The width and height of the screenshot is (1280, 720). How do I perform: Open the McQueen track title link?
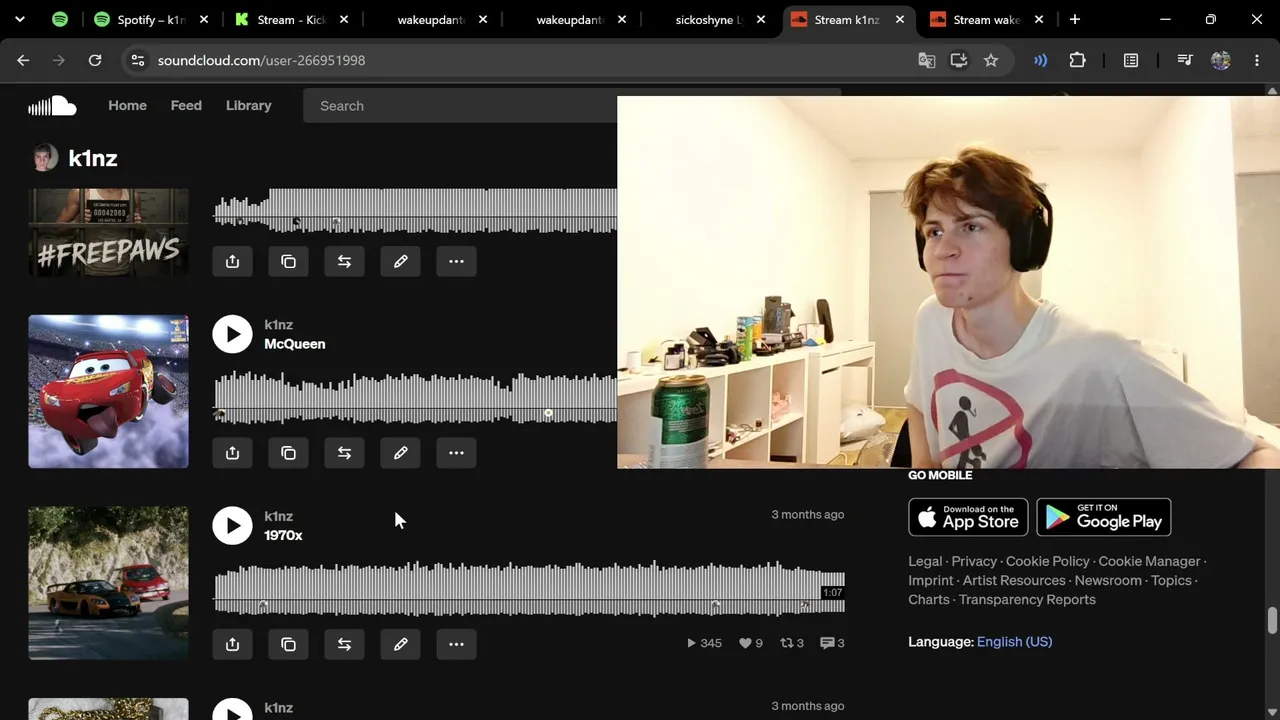(294, 344)
